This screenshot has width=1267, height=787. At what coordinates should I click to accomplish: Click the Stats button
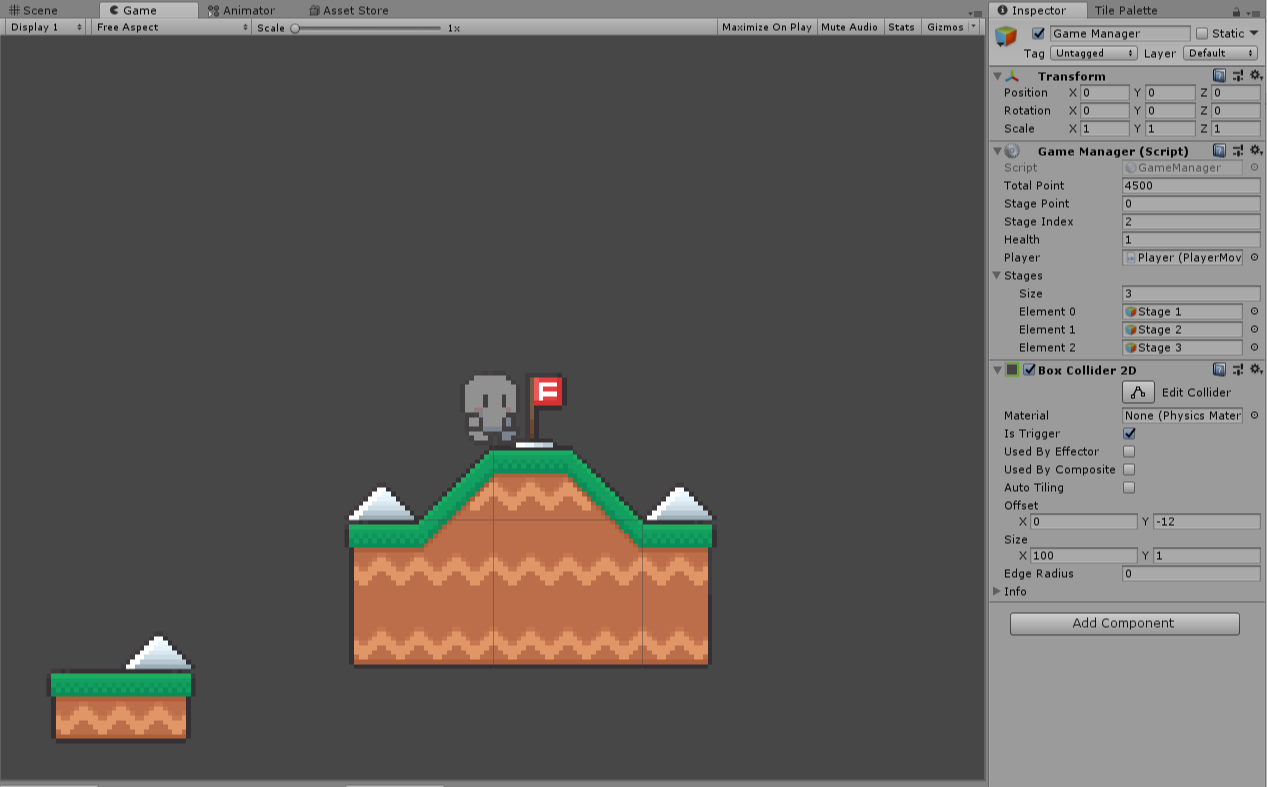[x=901, y=27]
